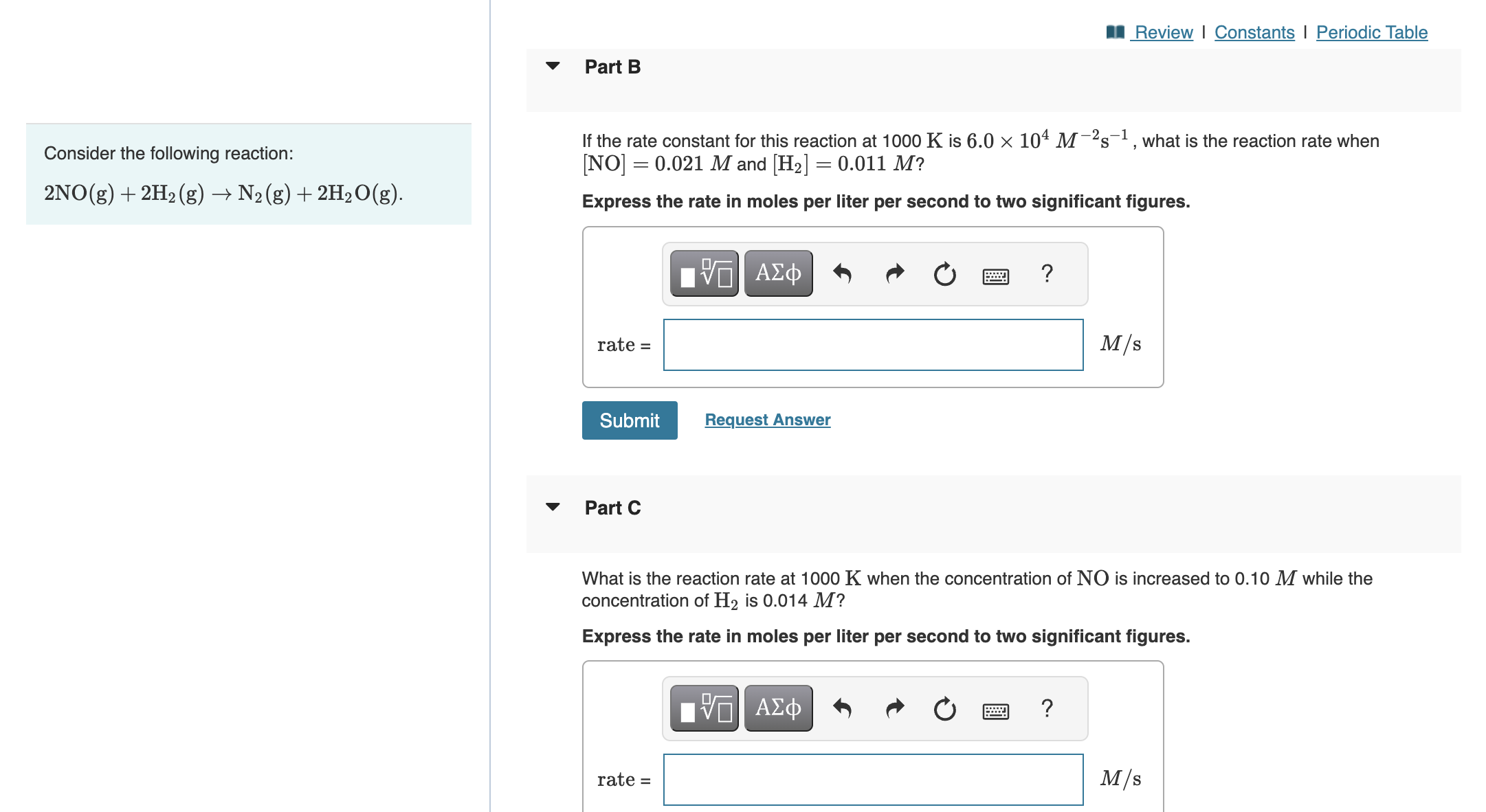Open the math templates menu in Part B toolbar
Viewport: 1486px width, 812px height.
click(703, 273)
